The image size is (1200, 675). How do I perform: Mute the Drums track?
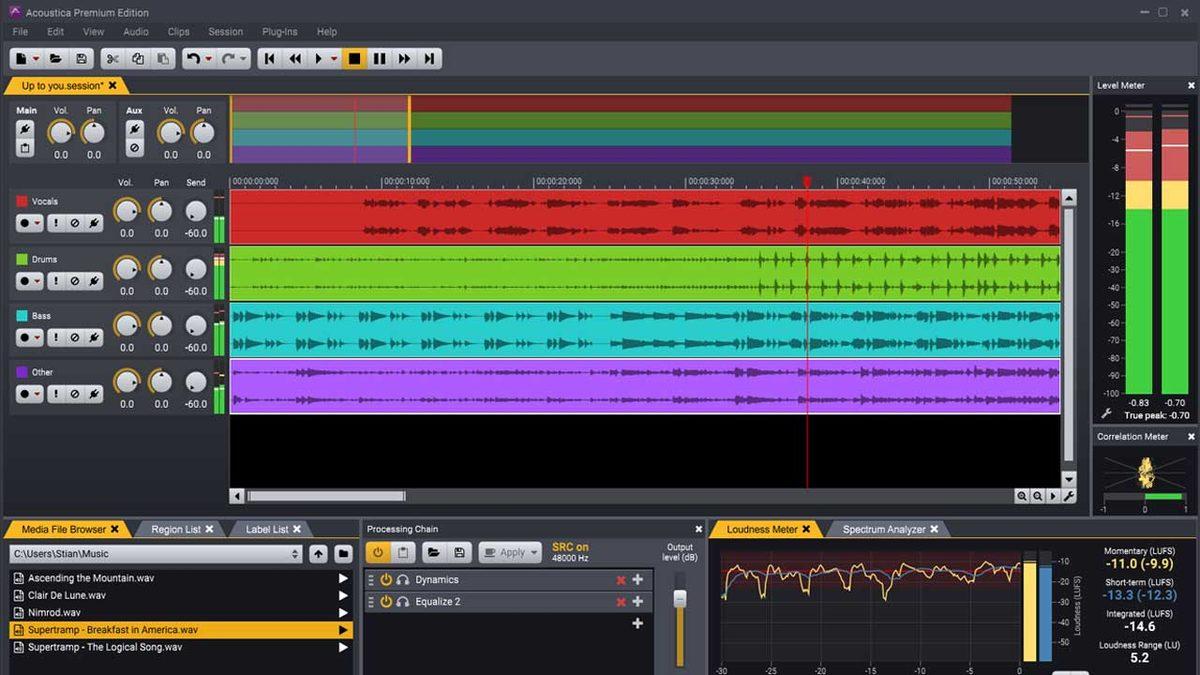74,281
